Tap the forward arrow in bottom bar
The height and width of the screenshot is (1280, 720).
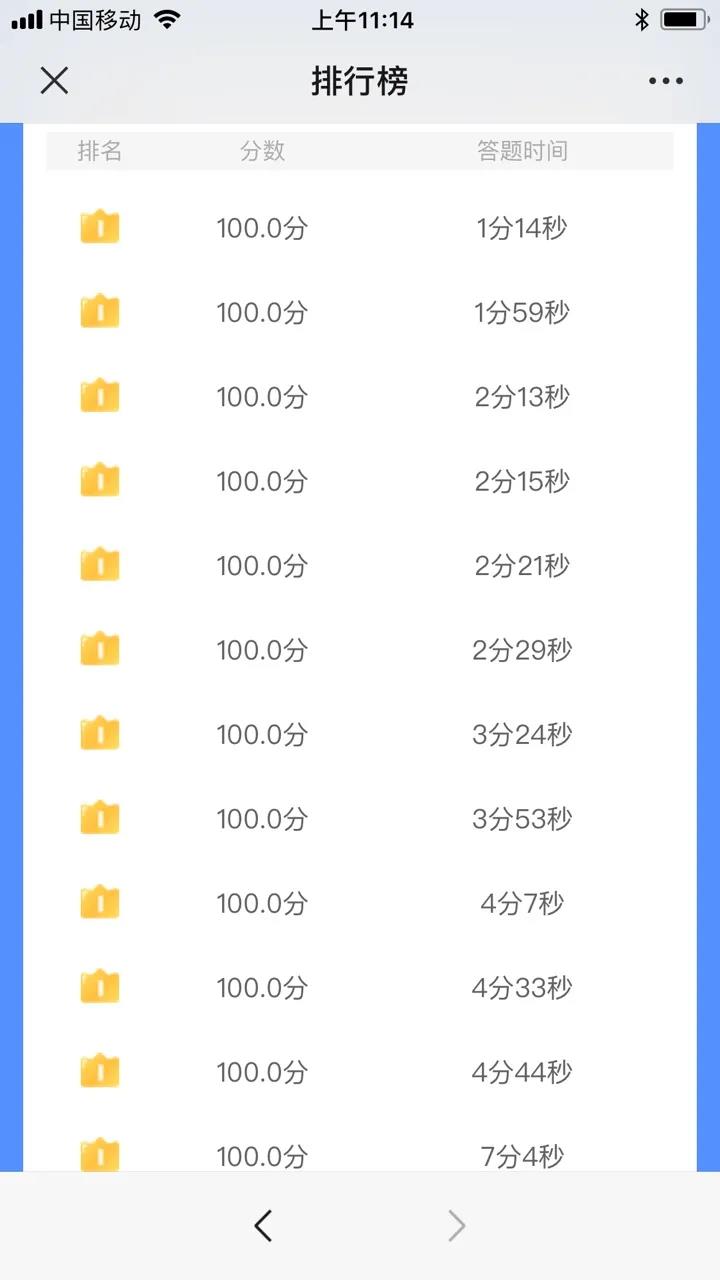[x=456, y=1225]
